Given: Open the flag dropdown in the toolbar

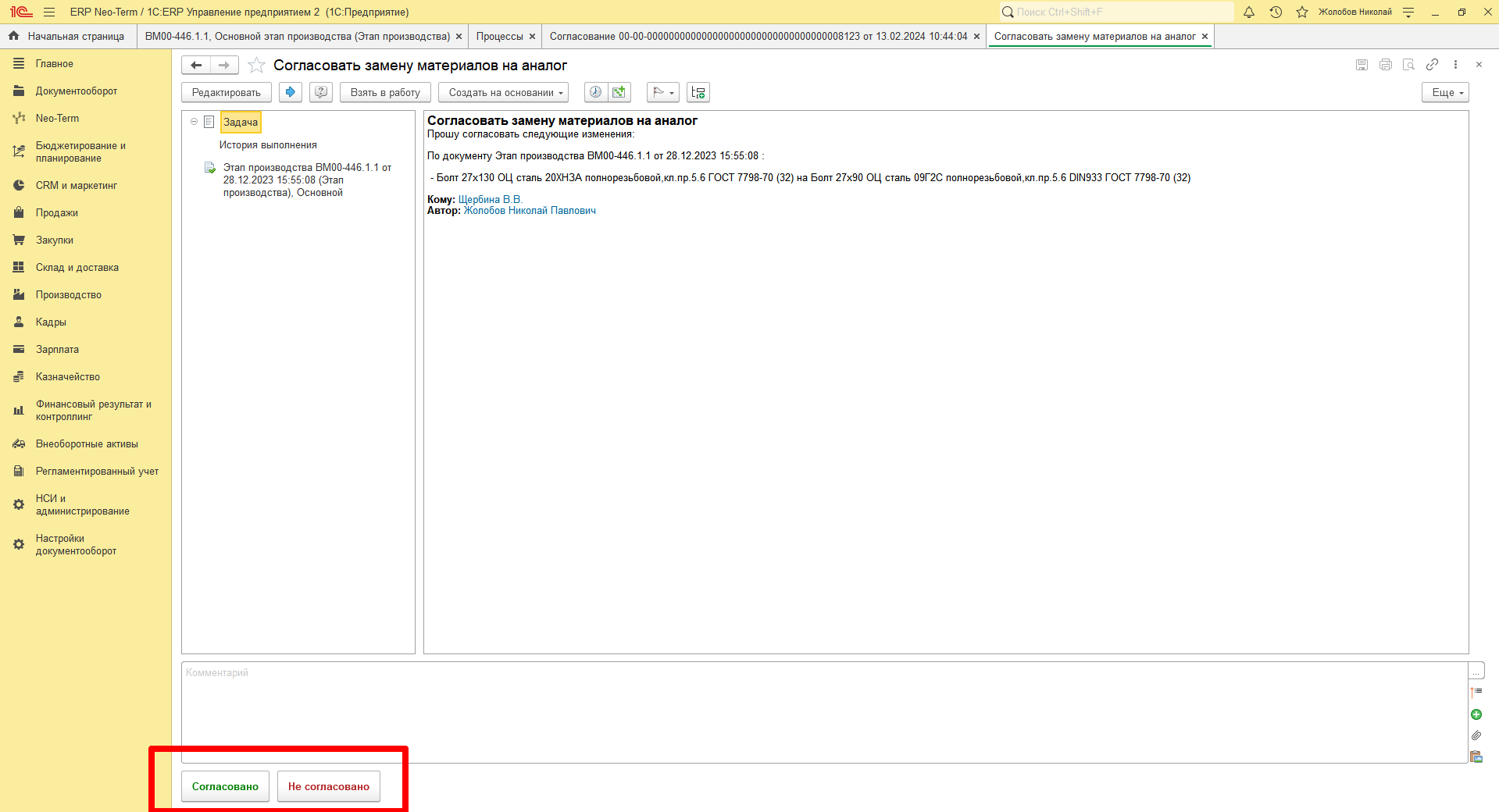Looking at the screenshot, I should pos(663,92).
